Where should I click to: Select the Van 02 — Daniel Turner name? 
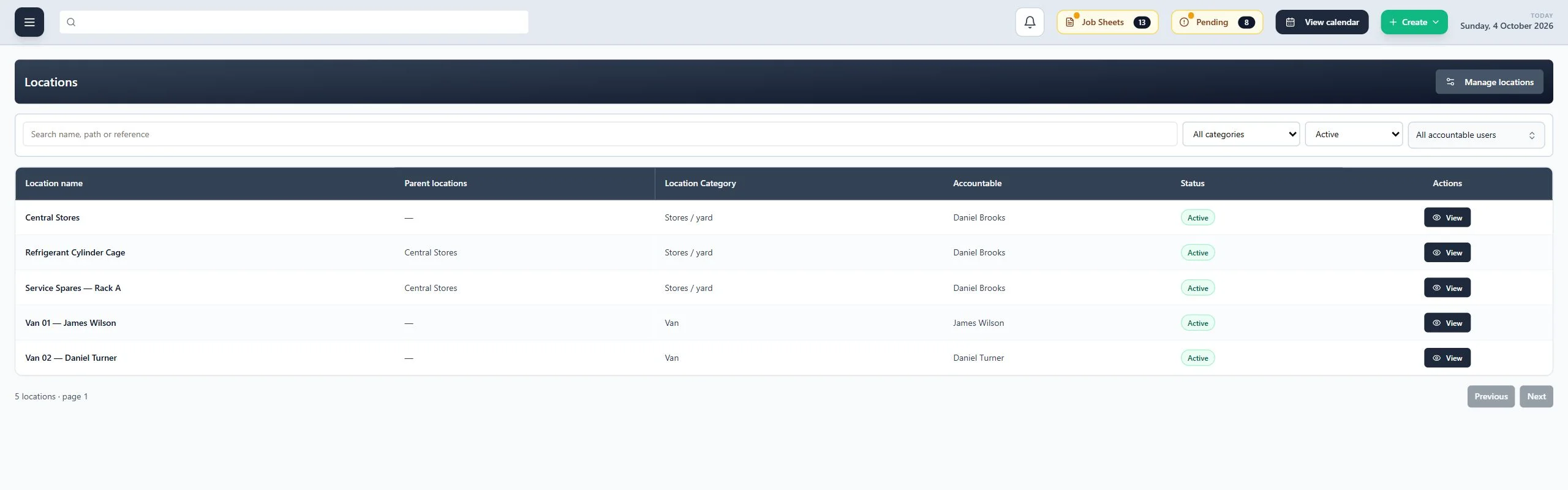pyautogui.click(x=71, y=358)
